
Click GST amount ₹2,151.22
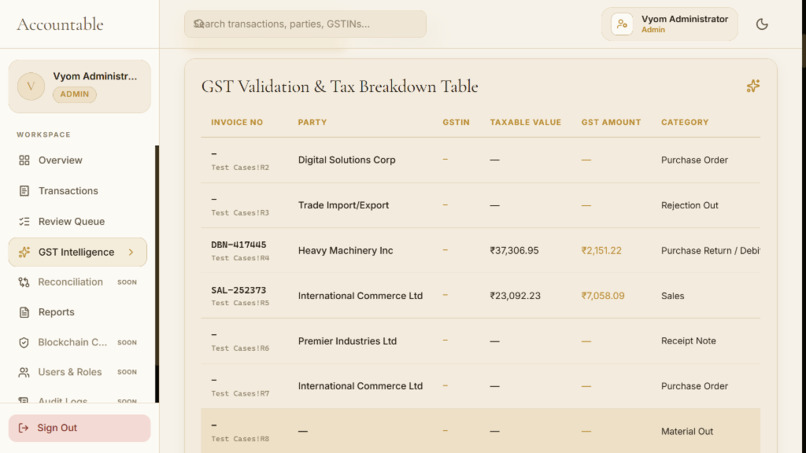601,250
